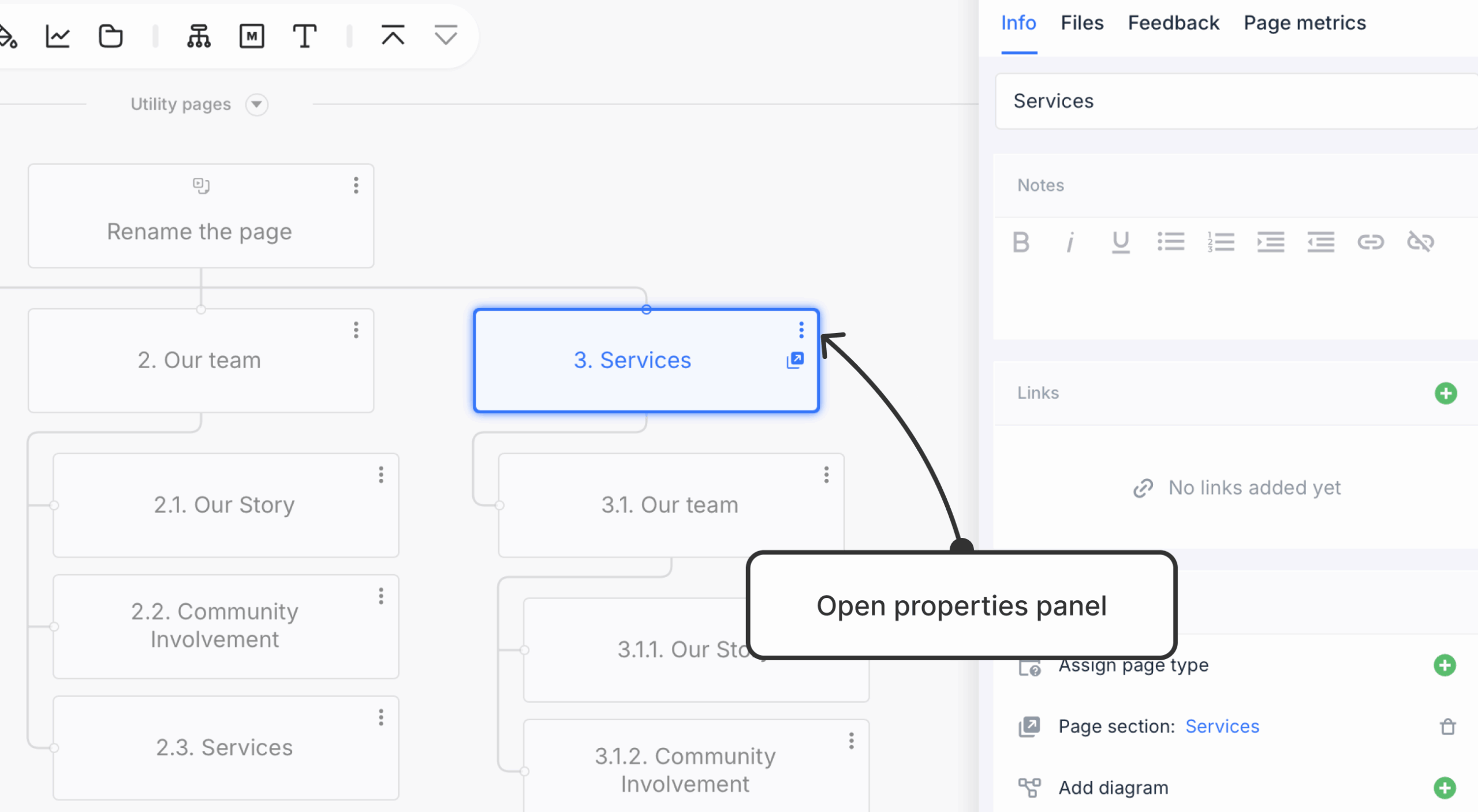Delete the page section with trash icon
Screen dimensions: 1478x812
pos(1448,727)
